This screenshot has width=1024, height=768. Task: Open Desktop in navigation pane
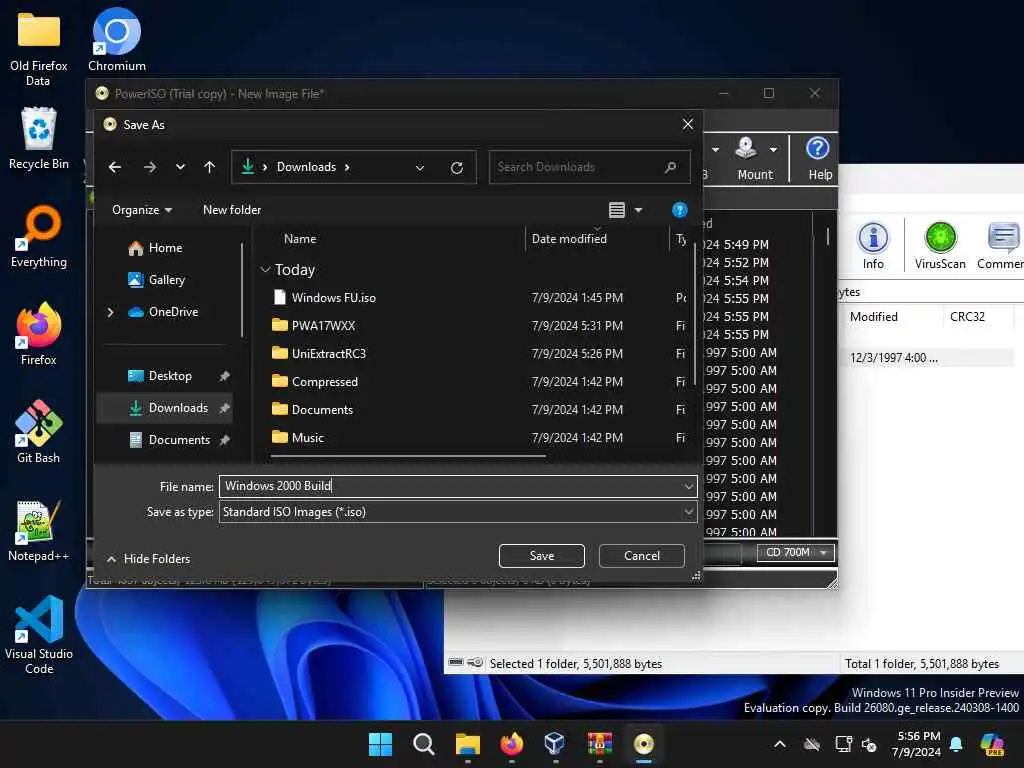tap(169, 376)
